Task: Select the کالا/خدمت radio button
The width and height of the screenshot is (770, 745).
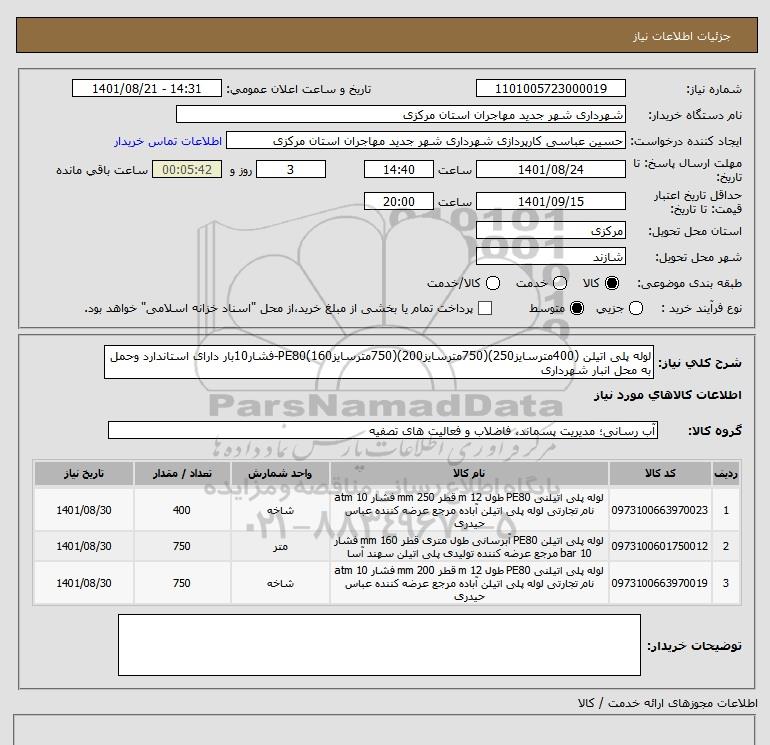Action: coord(493,283)
